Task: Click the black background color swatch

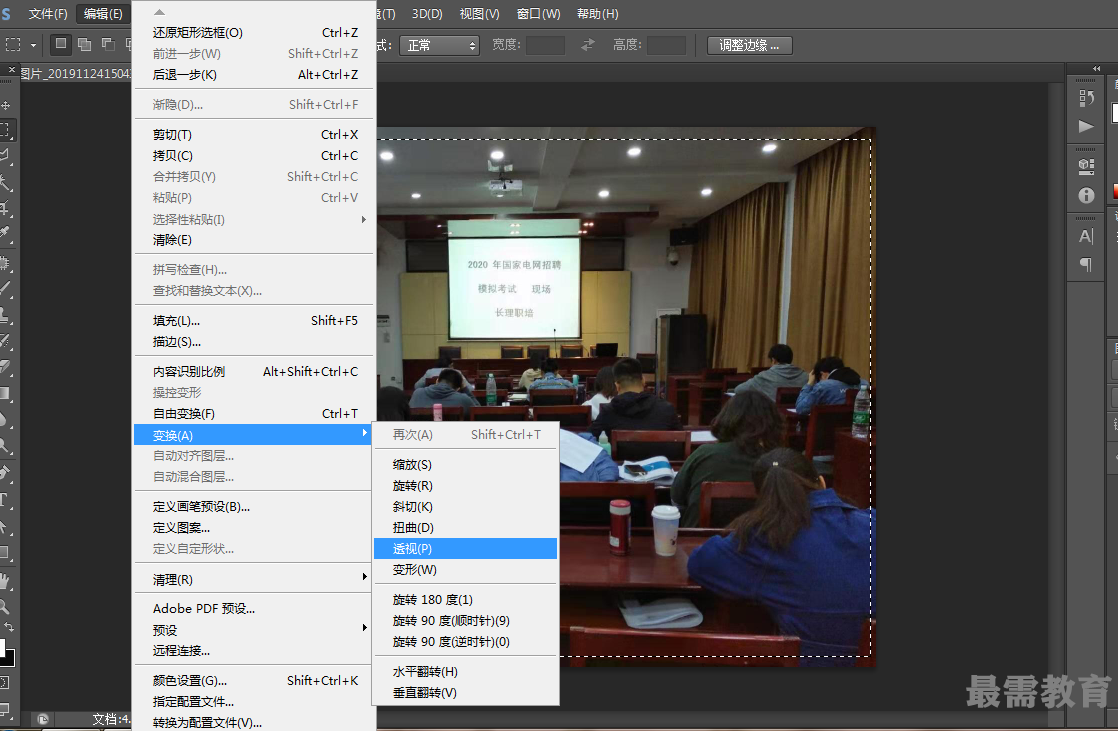Action: tap(9, 658)
